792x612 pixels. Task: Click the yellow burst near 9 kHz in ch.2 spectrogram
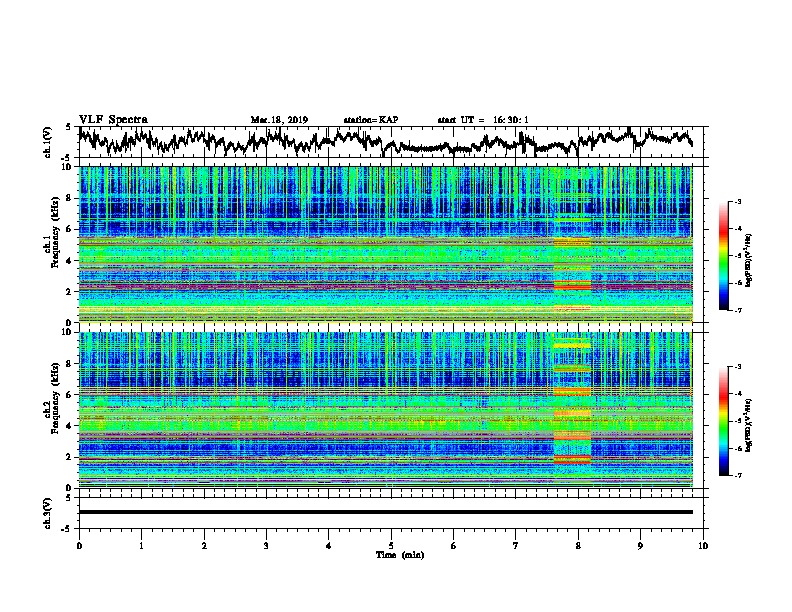(x=572, y=346)
